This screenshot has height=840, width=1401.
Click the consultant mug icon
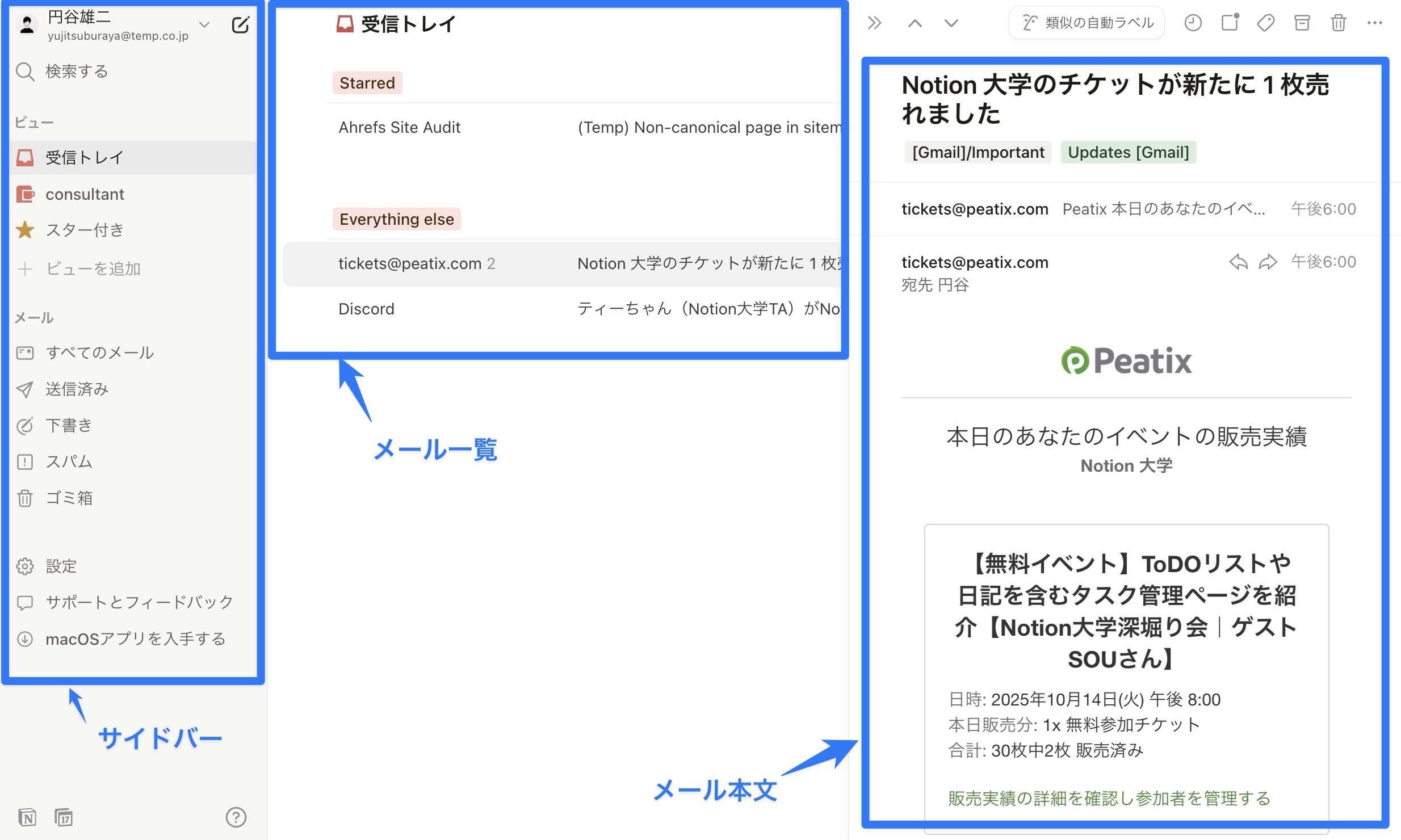25,194
